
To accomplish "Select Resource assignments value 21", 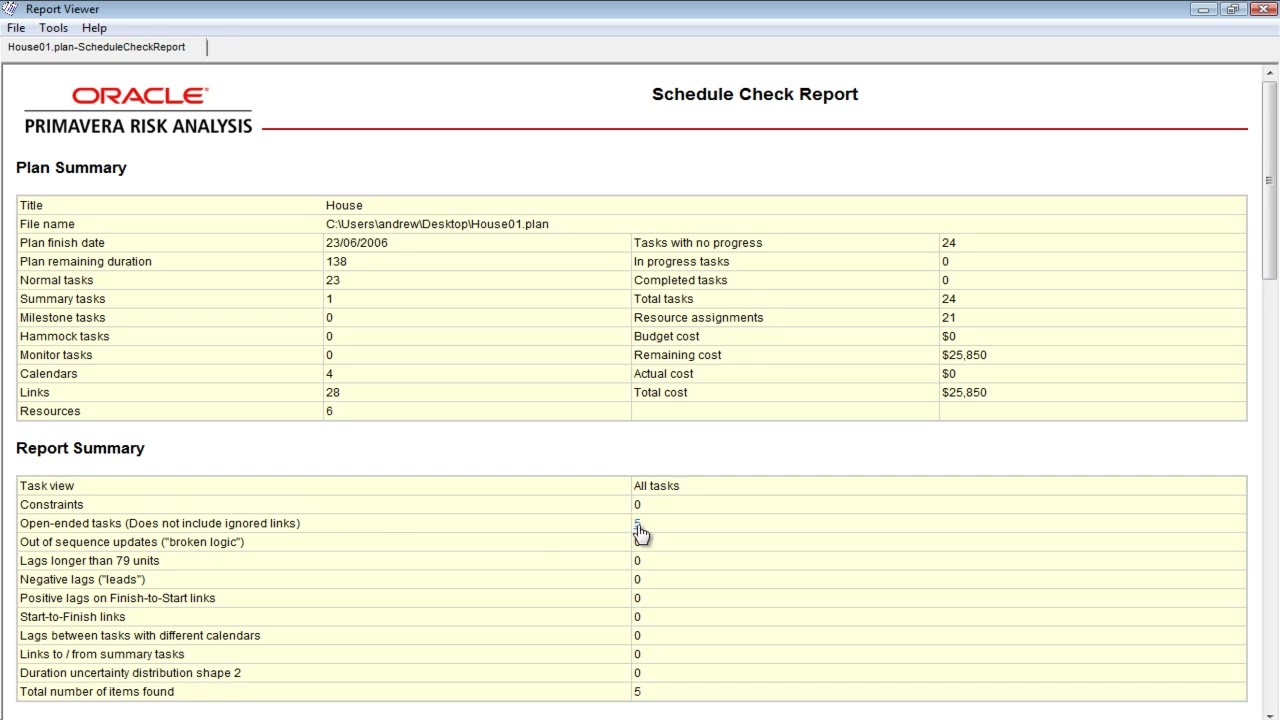I will click(949, 318).
